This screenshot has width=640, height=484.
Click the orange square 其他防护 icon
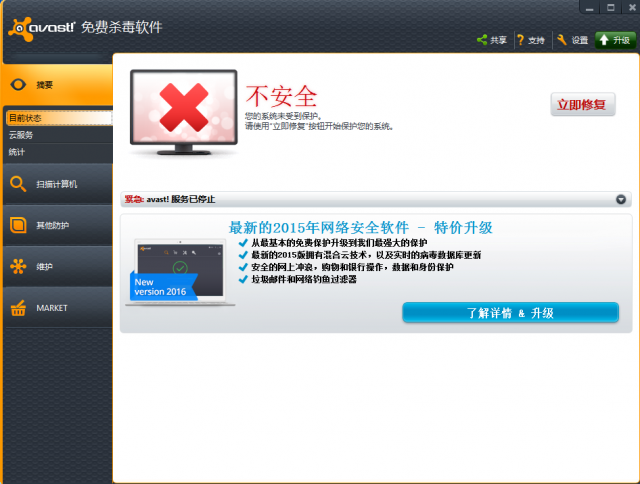point(18,225)
